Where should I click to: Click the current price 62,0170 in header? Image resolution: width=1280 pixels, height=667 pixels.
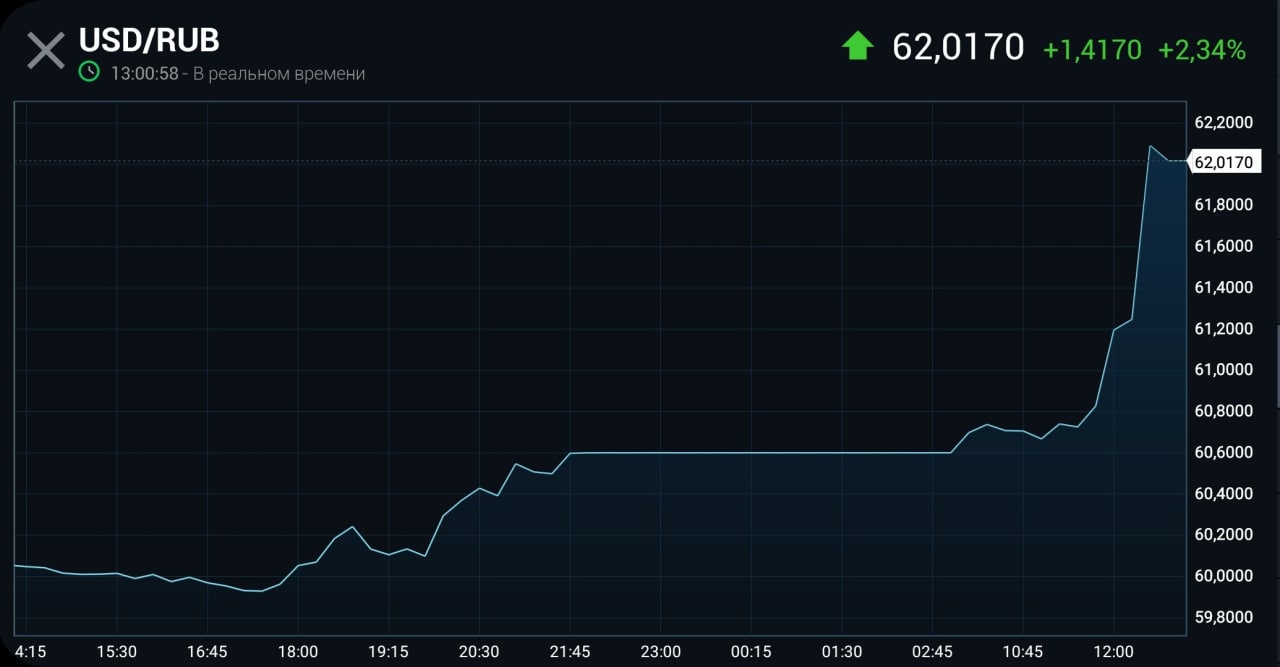click(x=958, y=47)
